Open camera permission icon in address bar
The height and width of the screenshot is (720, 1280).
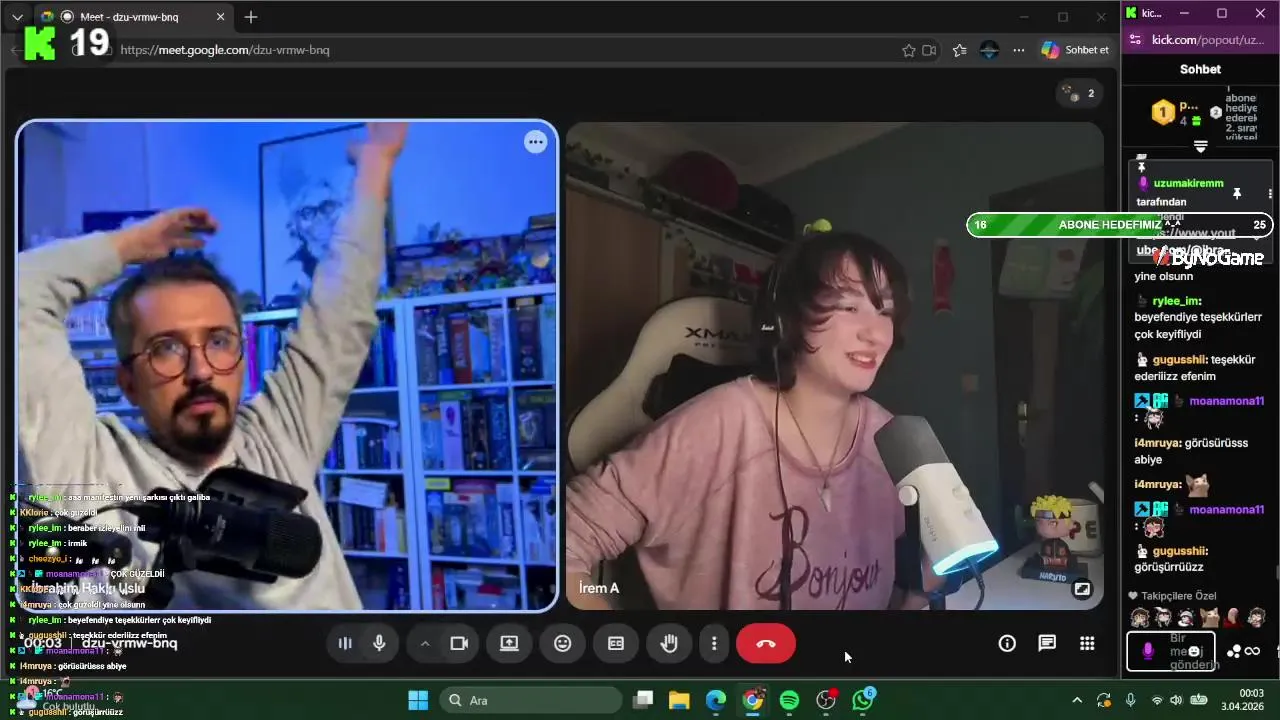click(929, 50)
